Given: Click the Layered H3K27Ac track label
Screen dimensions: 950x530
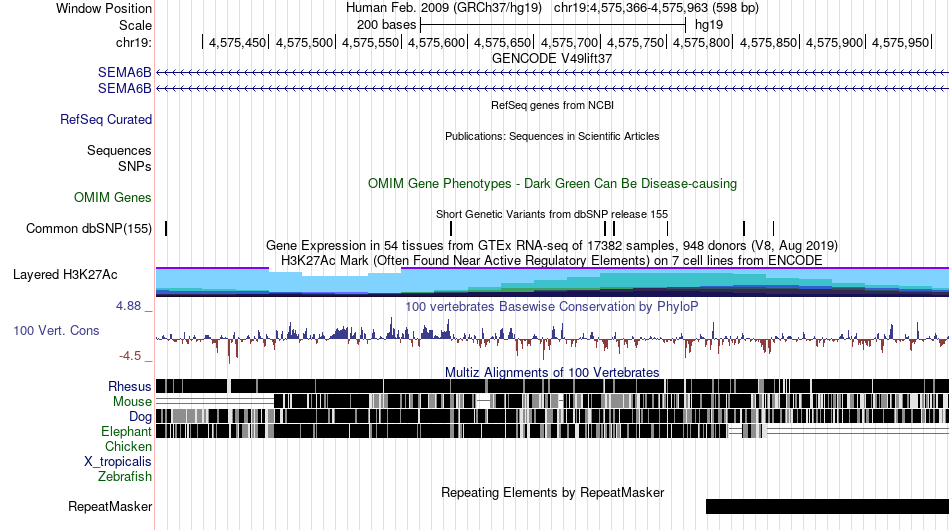Looking at the screenshot, I should pyautogui.click(x=65, y=274).
